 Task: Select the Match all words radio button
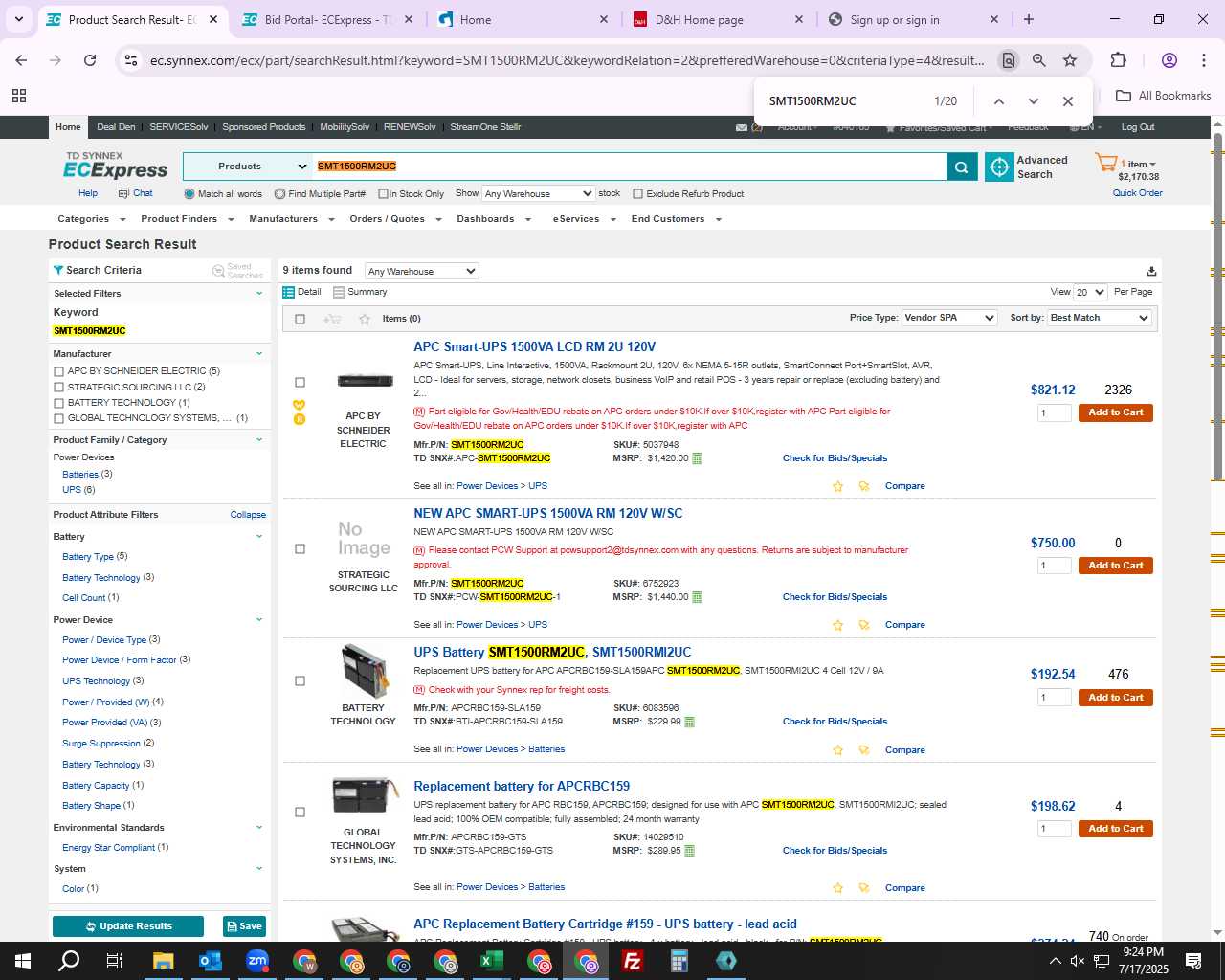tap(189, 194)
